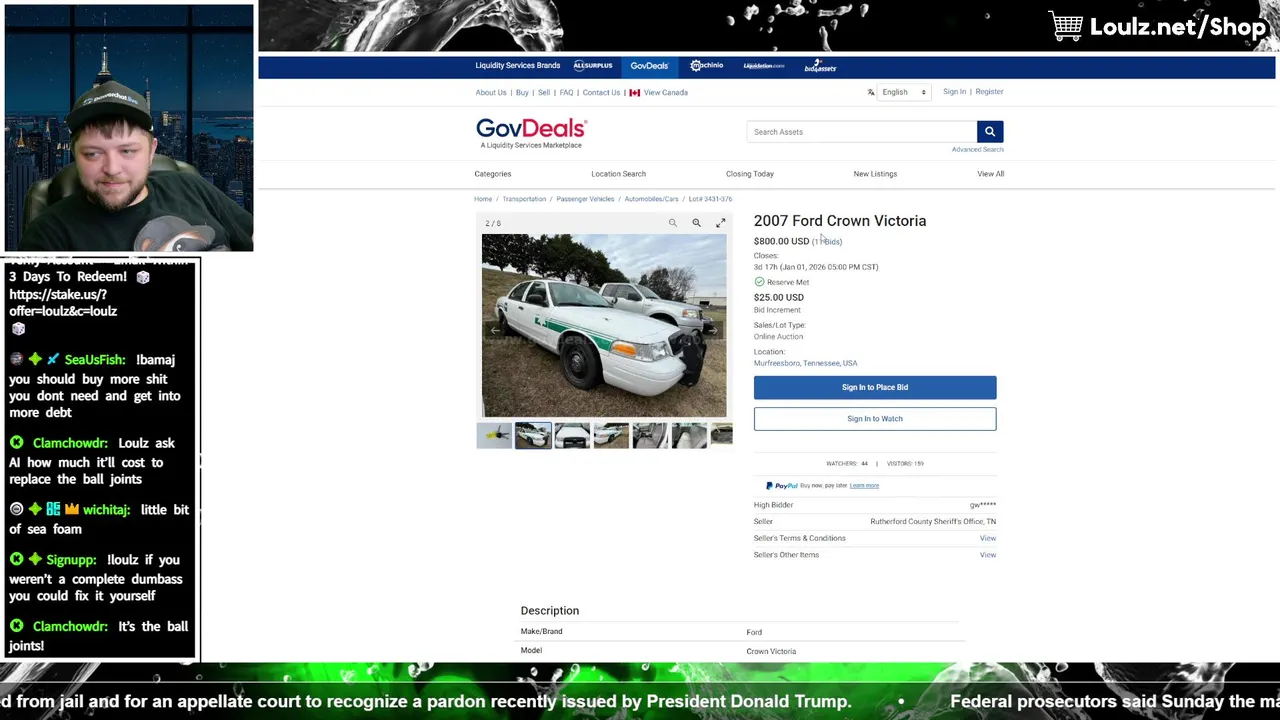The width and height of the screenshot is (1280, 720).
Task: Click the translate language icon
Action: point(871,92)
